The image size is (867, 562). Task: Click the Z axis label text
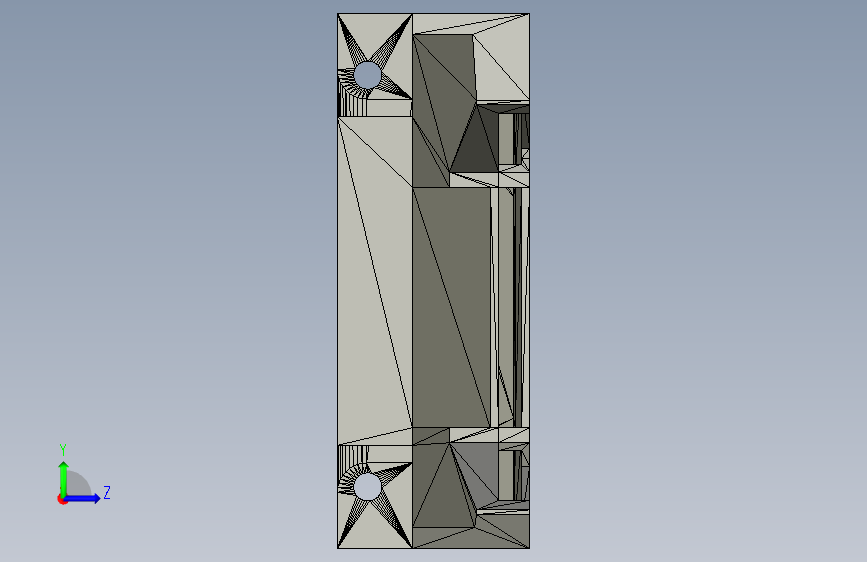pyautogui.click(x=107, y=492)
